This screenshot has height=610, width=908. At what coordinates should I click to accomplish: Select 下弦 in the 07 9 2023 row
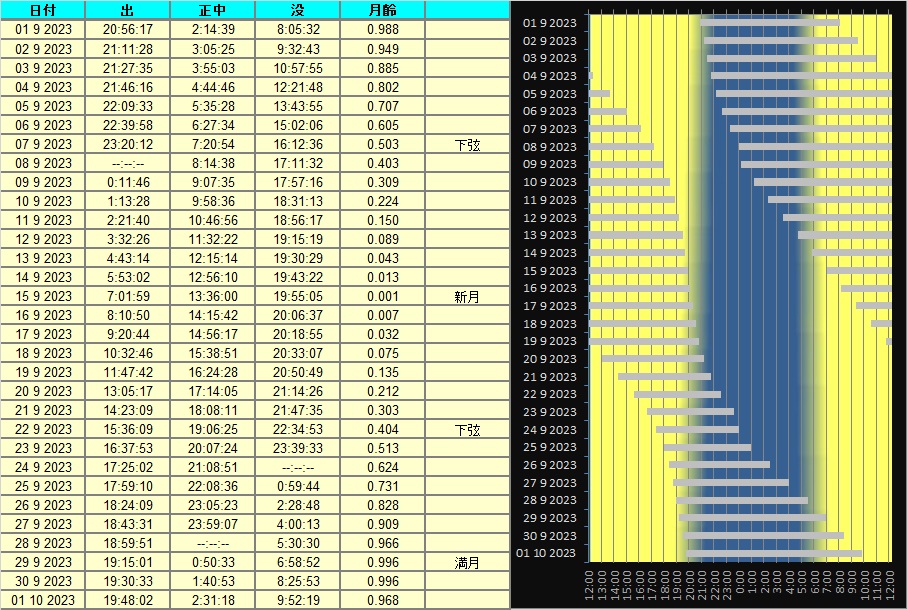pos(467,145)
